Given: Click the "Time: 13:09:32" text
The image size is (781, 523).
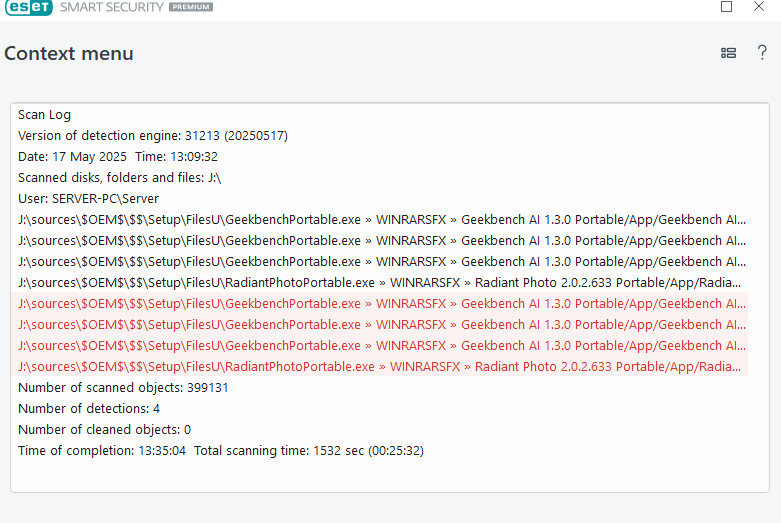Looking at the screenshot, I should 176,156.
